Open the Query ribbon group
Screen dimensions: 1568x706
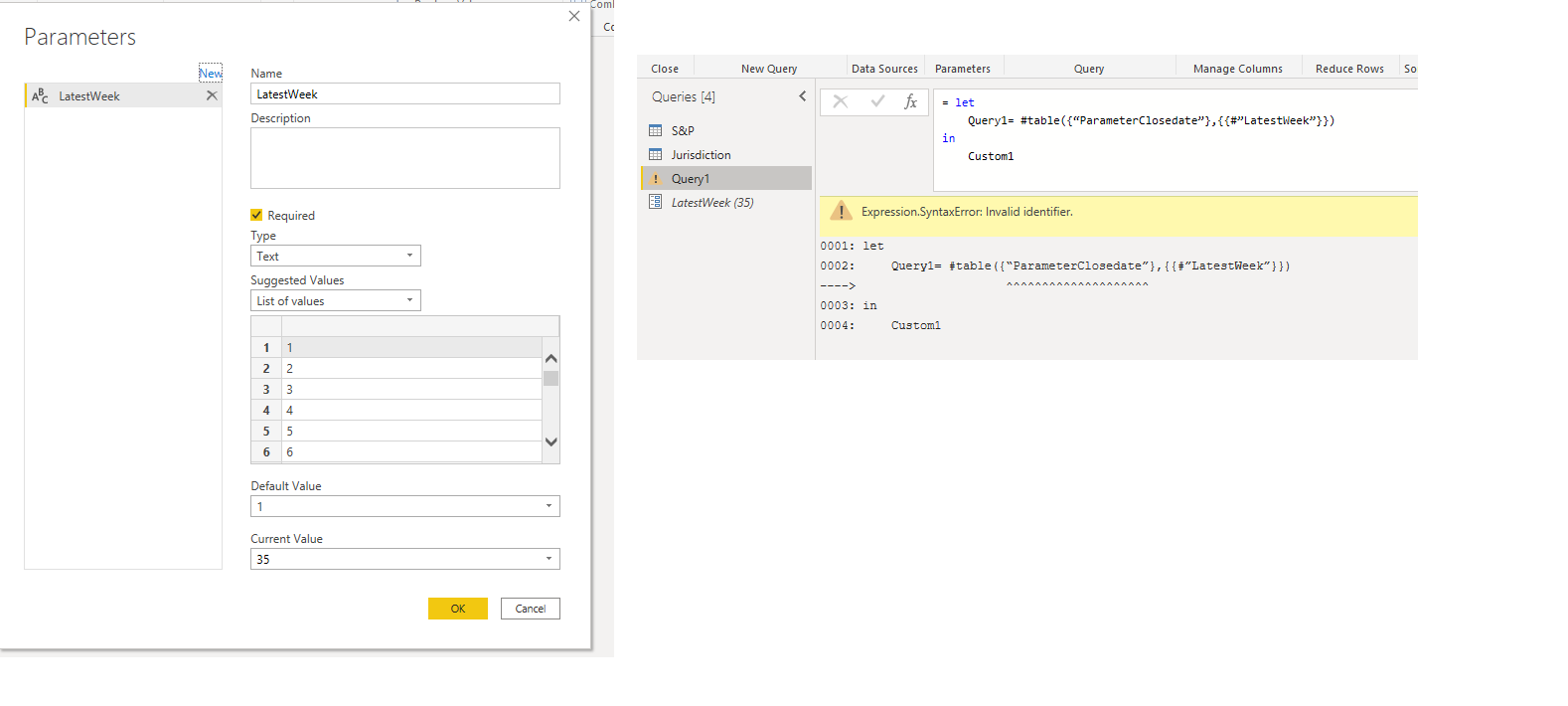point(1089,69)
